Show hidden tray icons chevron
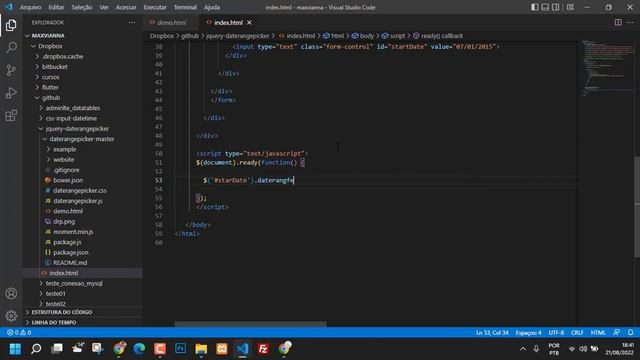Viewport: 640px width, 360px height. [x=523, y=349]
